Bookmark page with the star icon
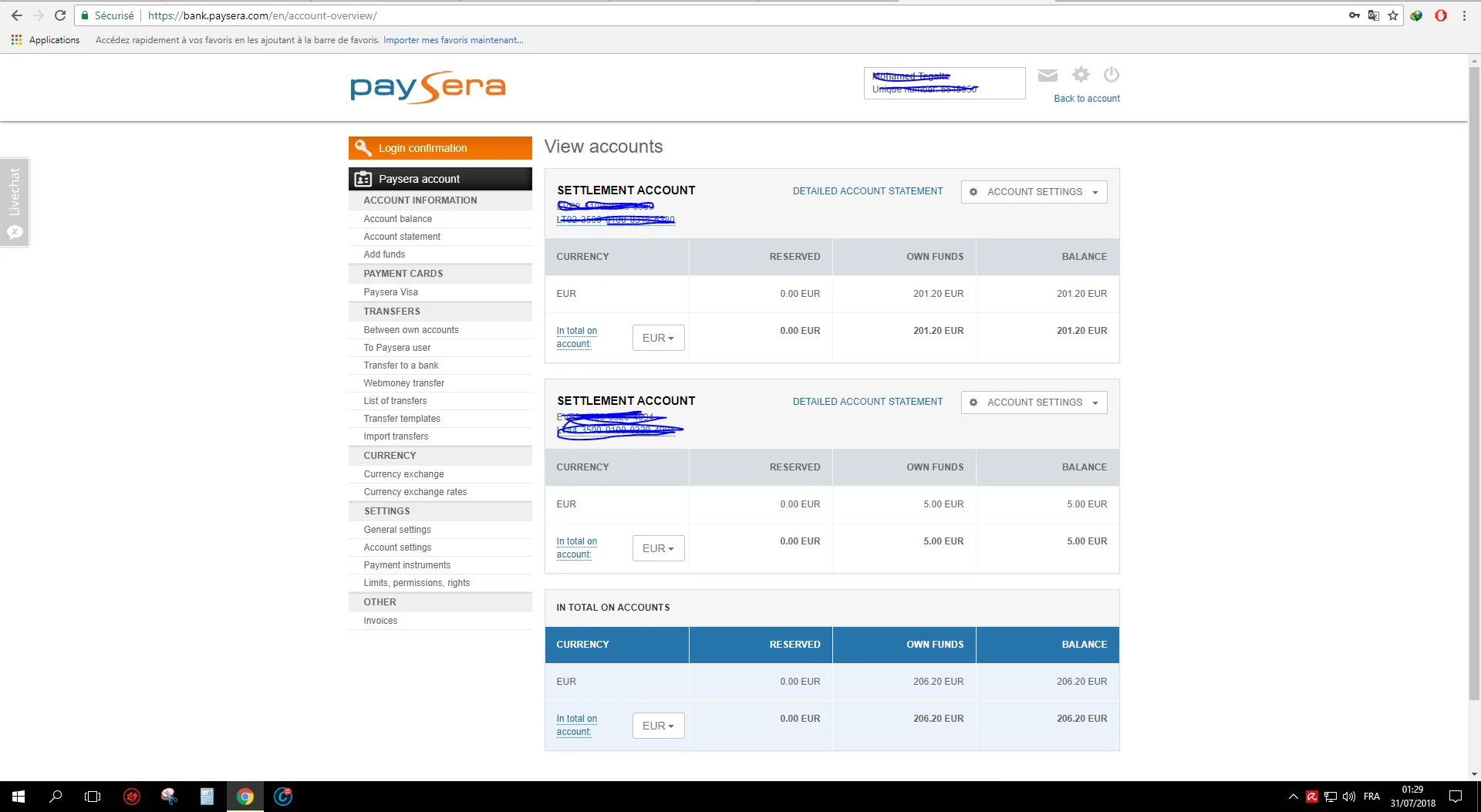Screen dimensions: 1481x812 [x=1393, y=15]
